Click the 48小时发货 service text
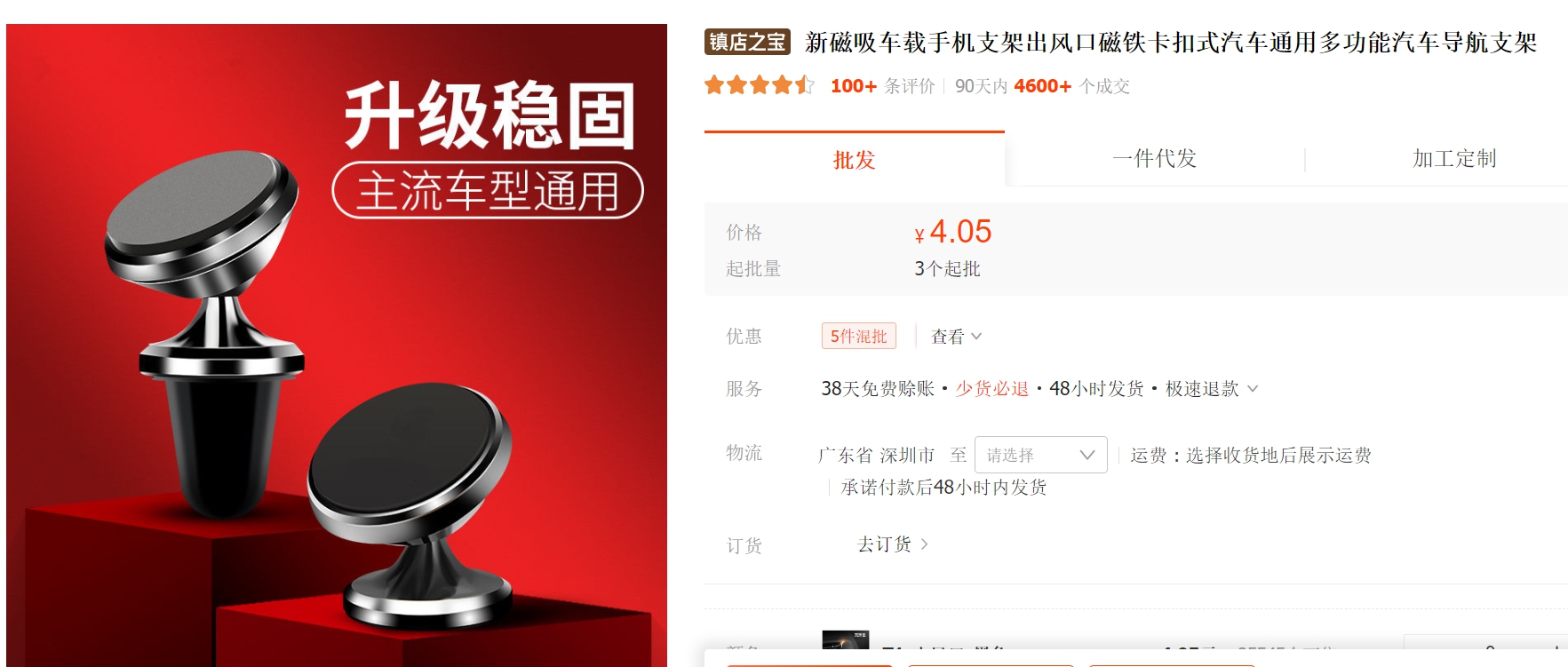1568x667 pixels. (x=1096, y=388)
